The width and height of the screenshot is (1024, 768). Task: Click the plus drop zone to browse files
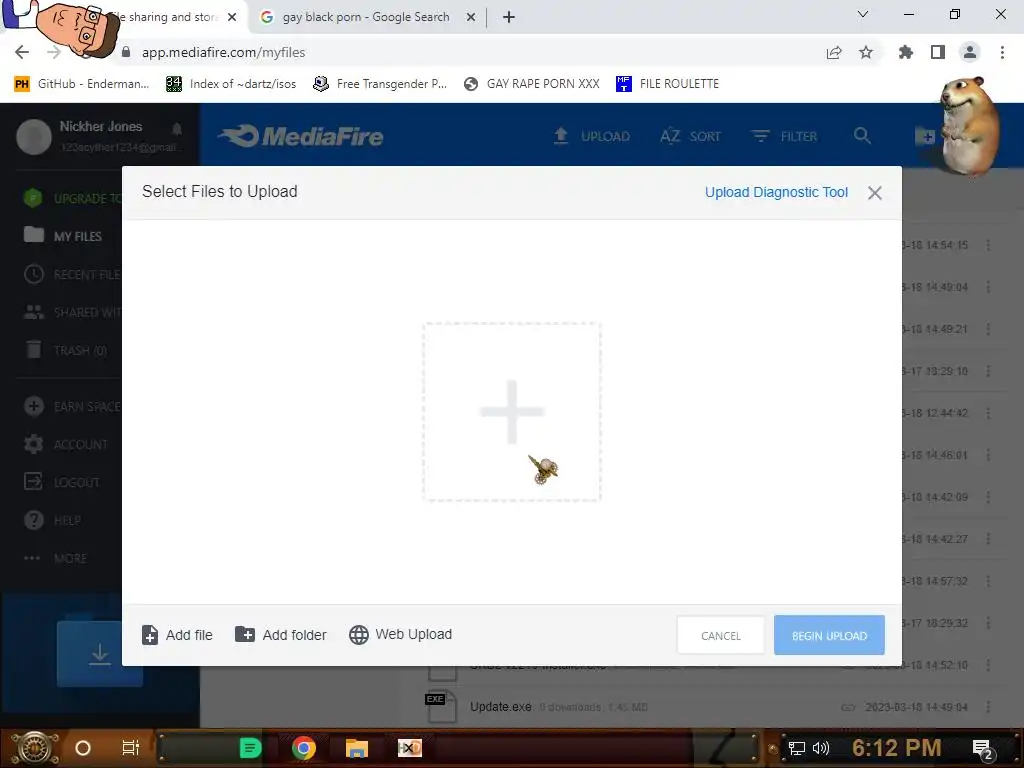(511, 411)
